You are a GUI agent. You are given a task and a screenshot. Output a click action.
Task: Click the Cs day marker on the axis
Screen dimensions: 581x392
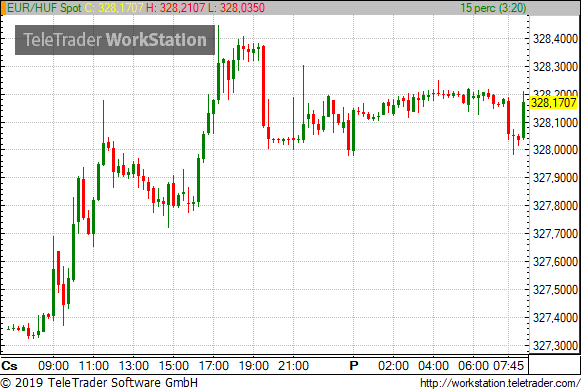(9, 366)
